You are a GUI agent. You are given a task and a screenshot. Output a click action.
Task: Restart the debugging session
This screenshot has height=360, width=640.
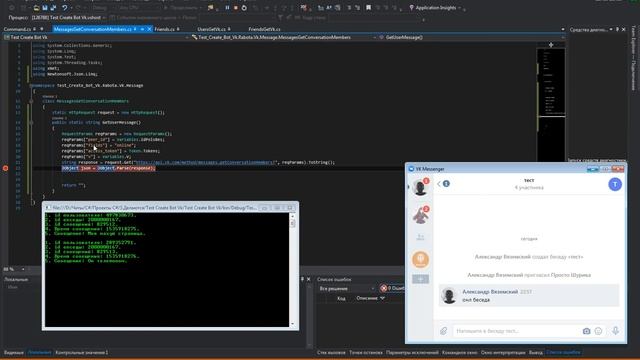pyautogui.click(x=244, y=8)
